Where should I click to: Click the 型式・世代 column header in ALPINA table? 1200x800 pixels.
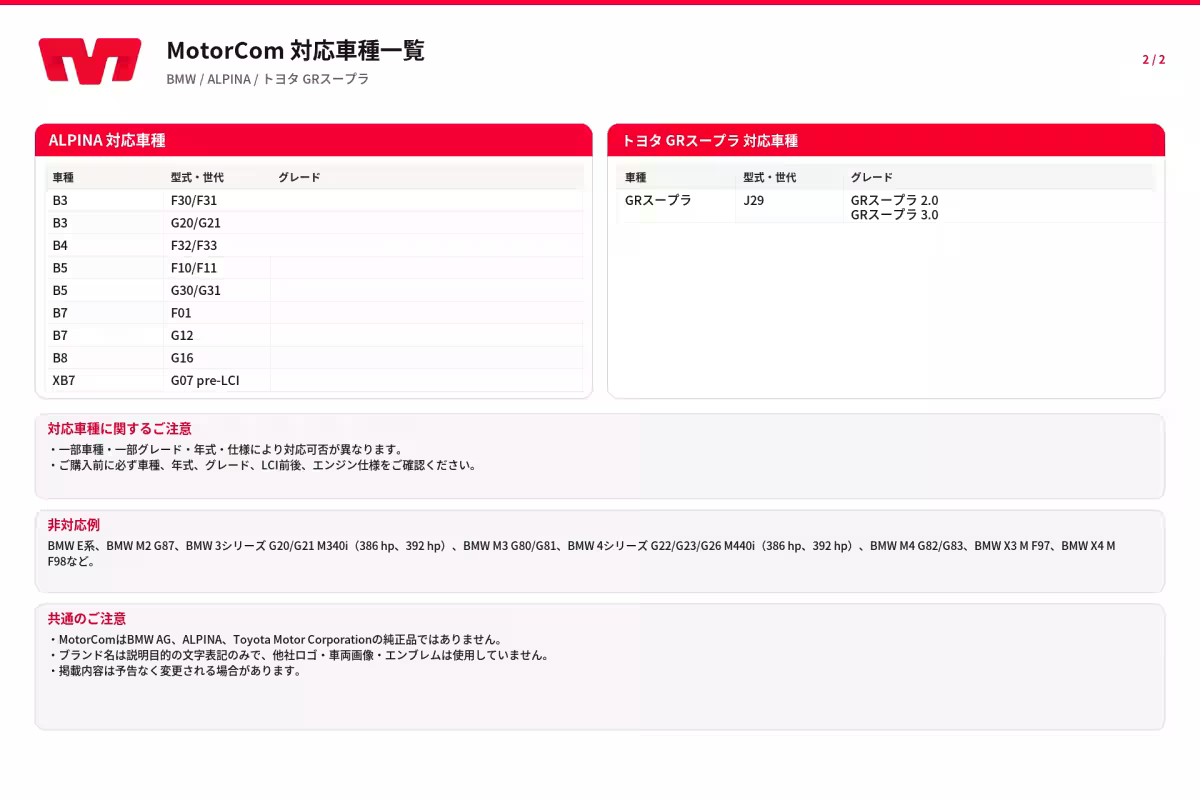(x=197, y=178)
